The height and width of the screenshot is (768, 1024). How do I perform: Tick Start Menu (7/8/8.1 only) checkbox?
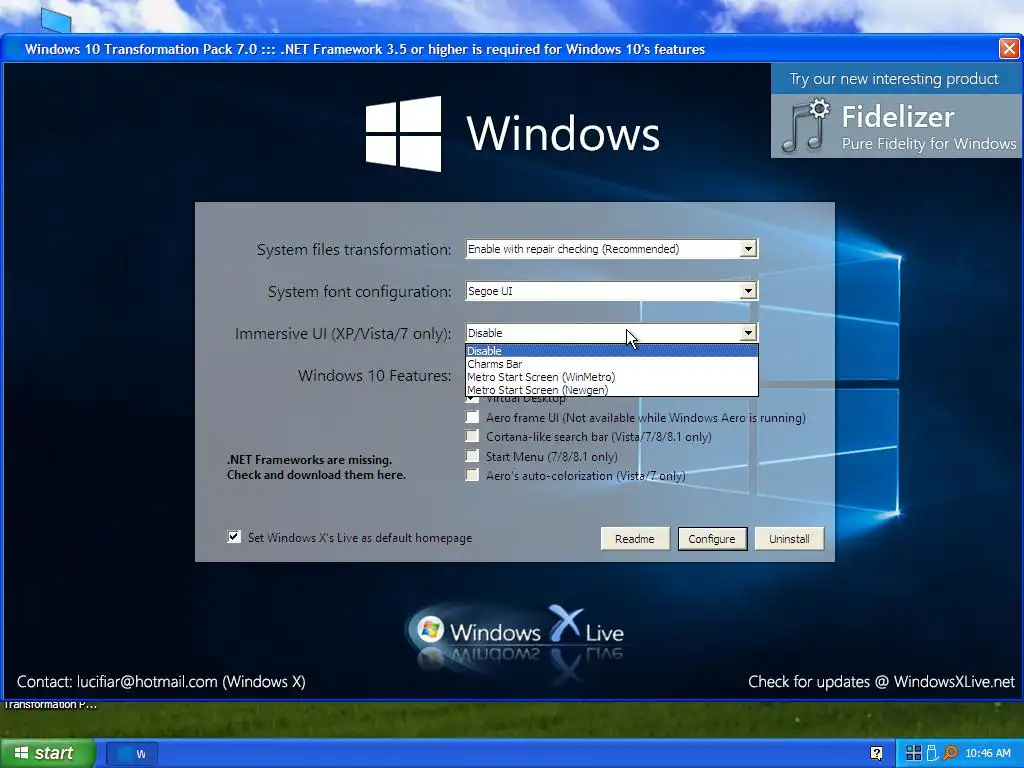472,456
